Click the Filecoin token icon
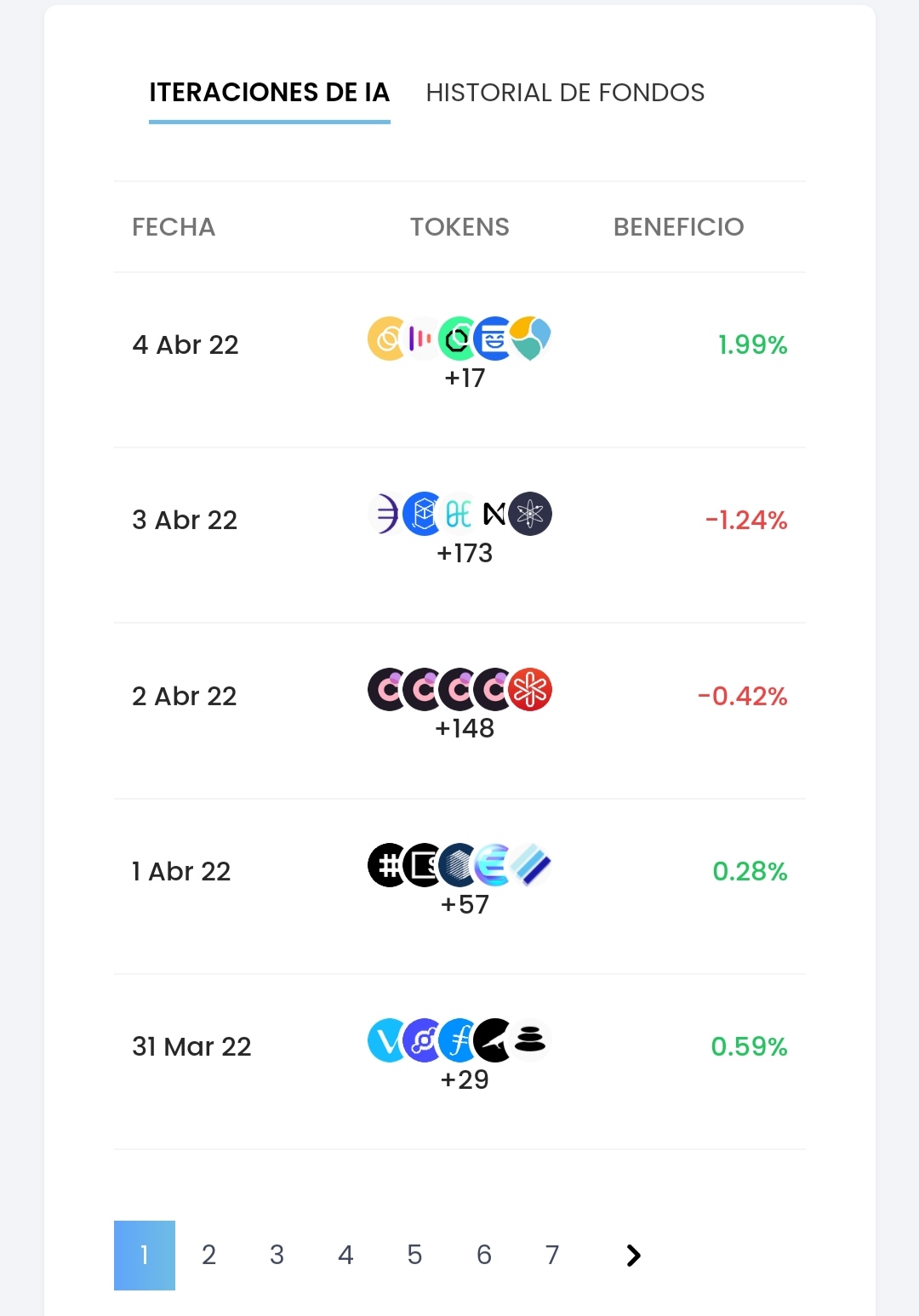The height and width of the screenshot is (1316, 919). [x=459, y=1040]
